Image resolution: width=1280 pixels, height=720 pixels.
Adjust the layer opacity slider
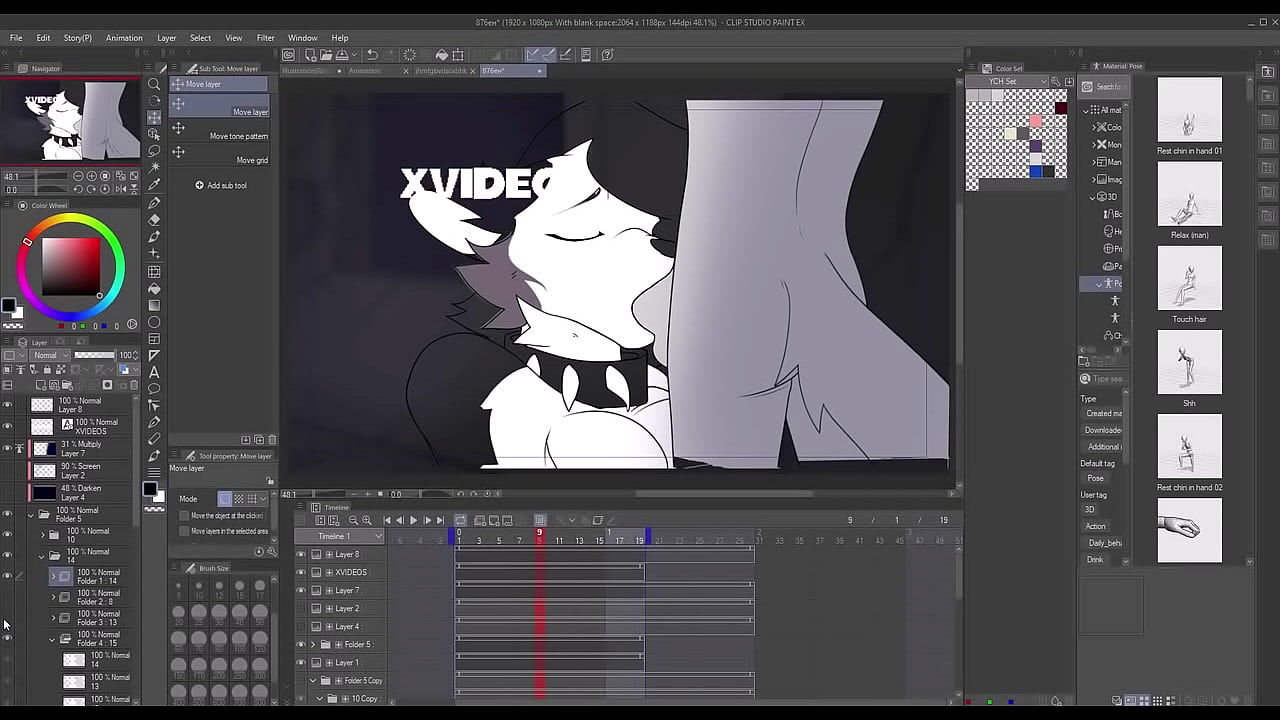(x=95, y=355)
